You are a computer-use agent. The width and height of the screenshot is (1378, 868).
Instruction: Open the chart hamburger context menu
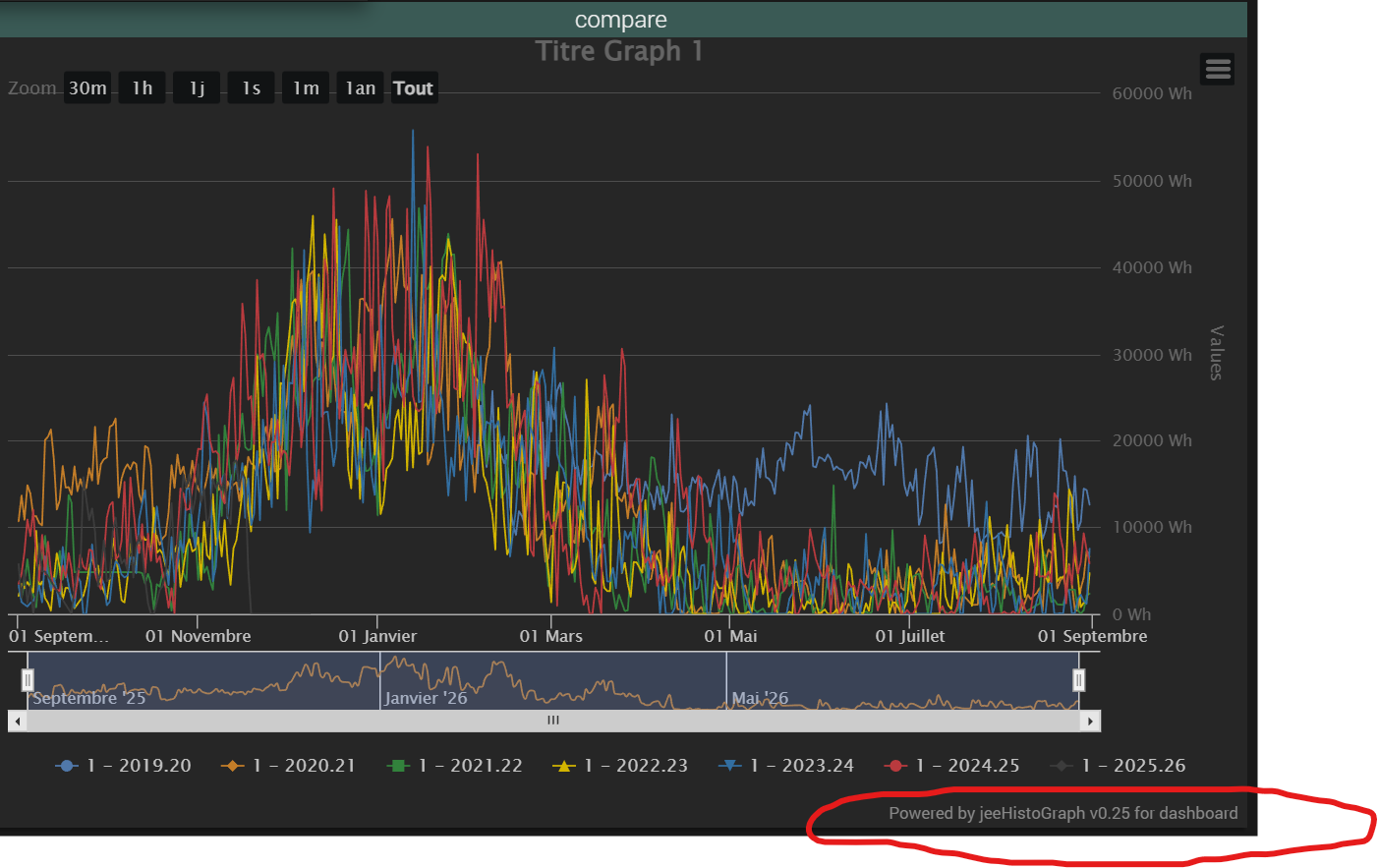tap(1217, 69)
